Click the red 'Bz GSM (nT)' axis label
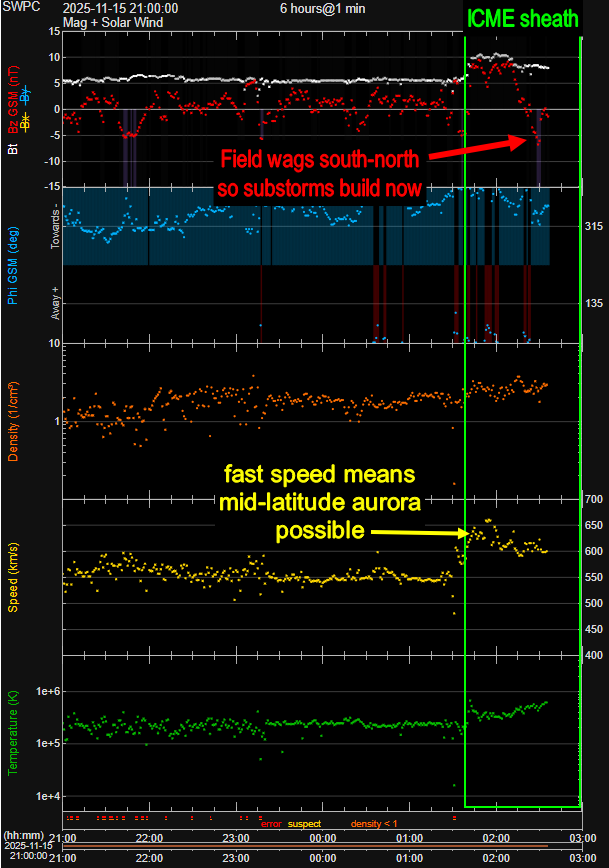The width and height of the screenshot is (609, 868). (13, 100)
